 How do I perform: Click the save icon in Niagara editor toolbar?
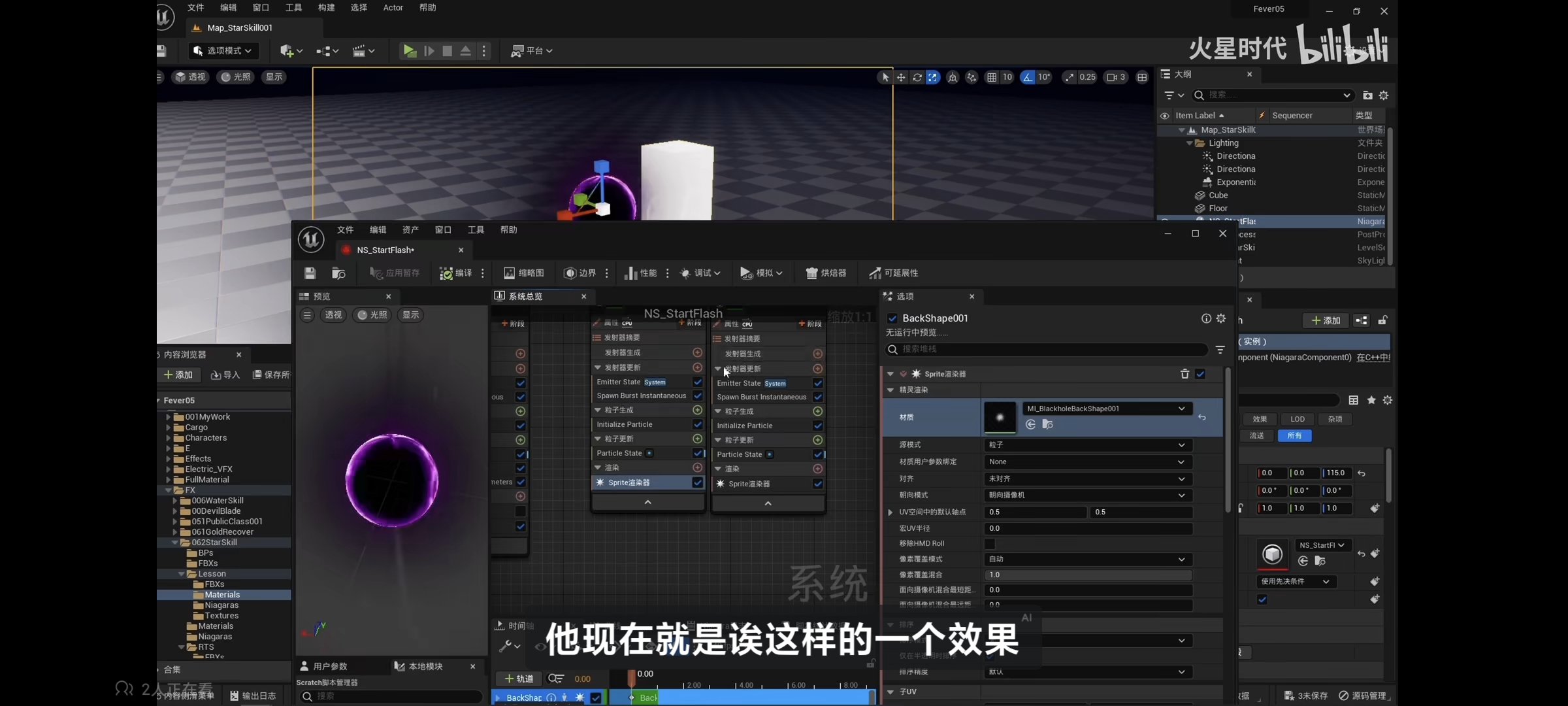point(310,273)
